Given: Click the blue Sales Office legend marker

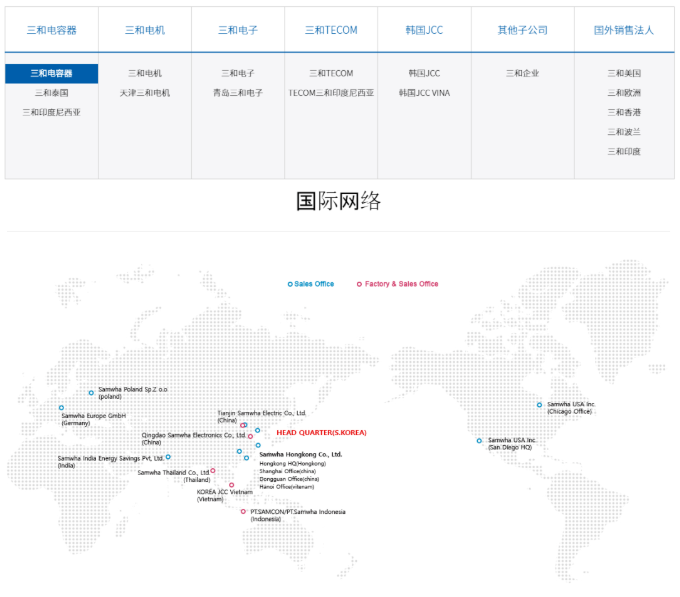Looking at the screenshot, I should point(290,284).
